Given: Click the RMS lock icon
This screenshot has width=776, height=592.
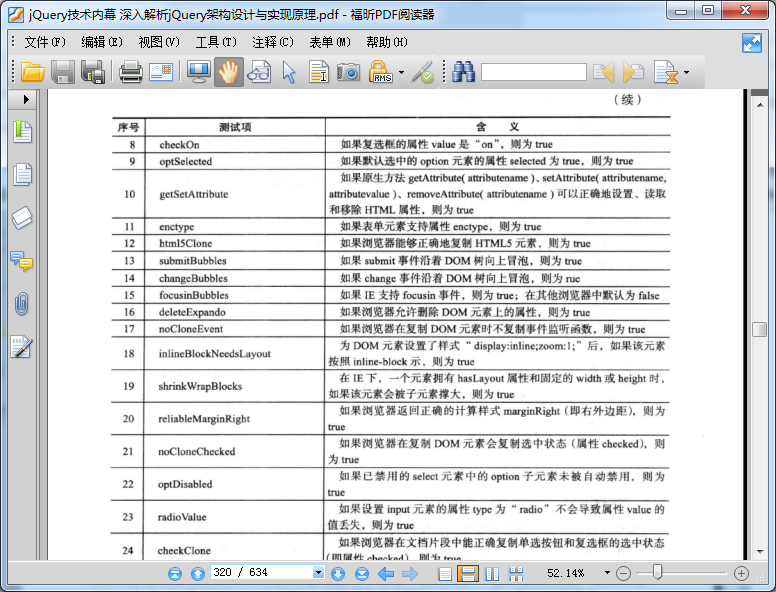Looking at the screenshot, I should [380, 72].
